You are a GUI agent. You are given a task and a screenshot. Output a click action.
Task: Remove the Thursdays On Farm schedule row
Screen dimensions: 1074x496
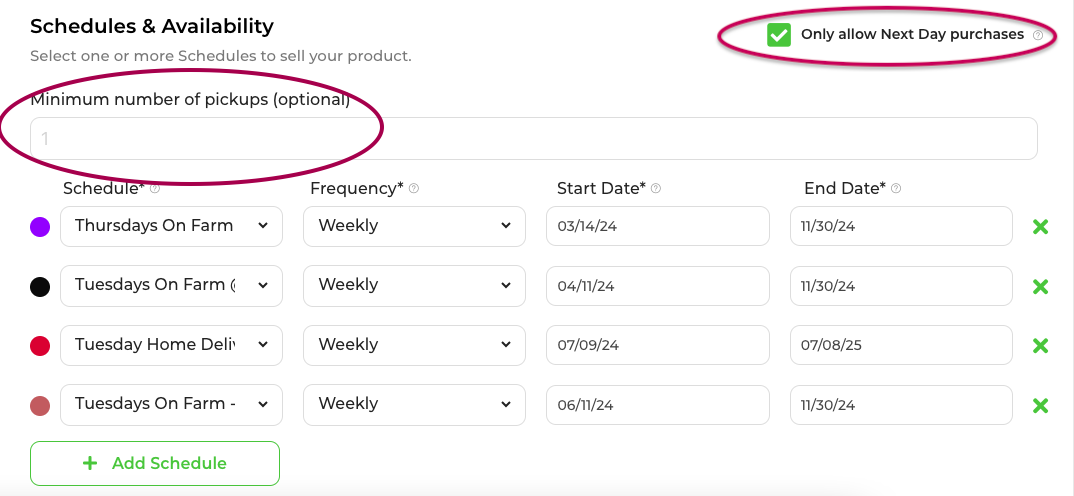coord(1040,226)
